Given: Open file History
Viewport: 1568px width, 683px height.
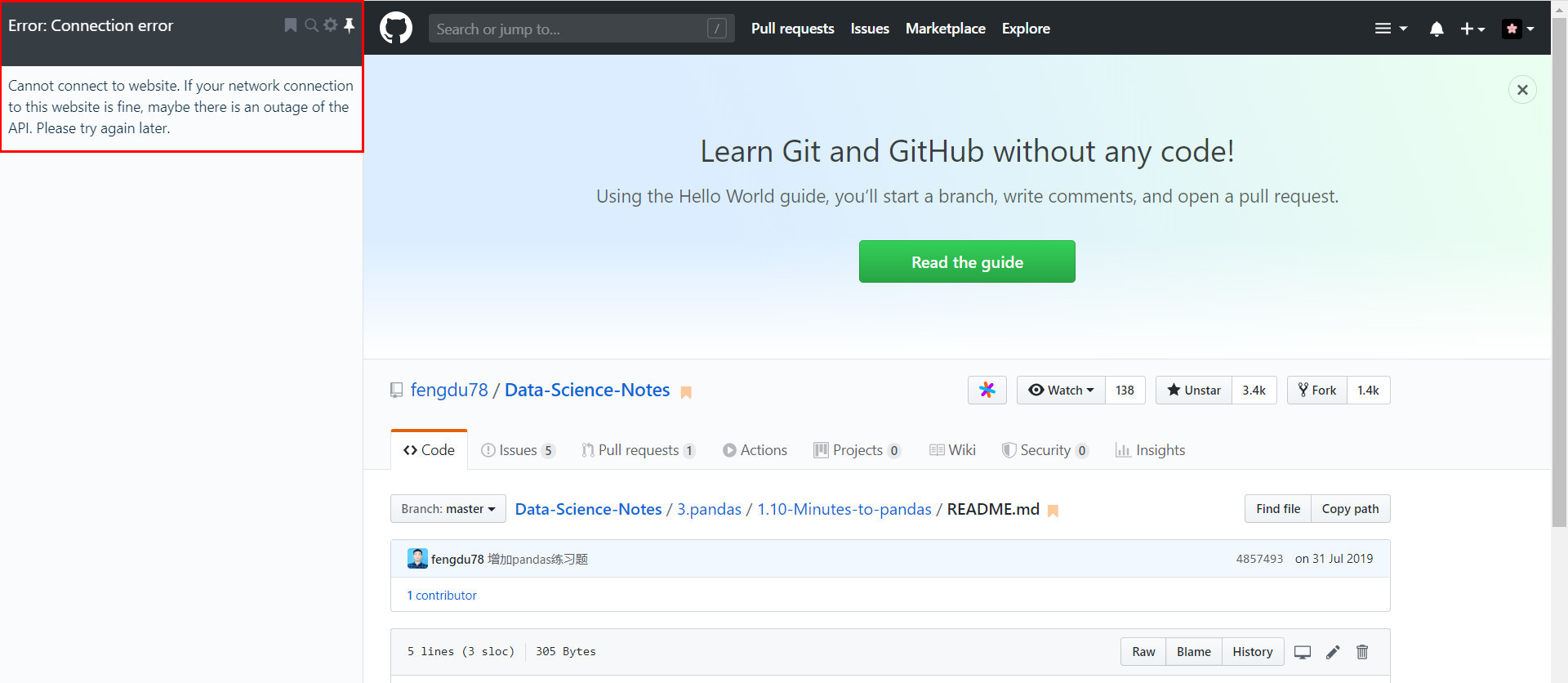Looking at the screenshot, I should click(1252, 652).
